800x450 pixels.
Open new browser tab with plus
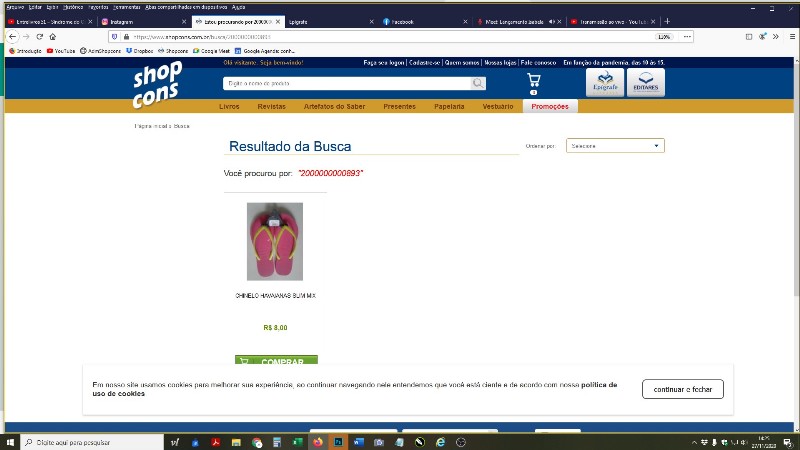[x=667, y=21]
